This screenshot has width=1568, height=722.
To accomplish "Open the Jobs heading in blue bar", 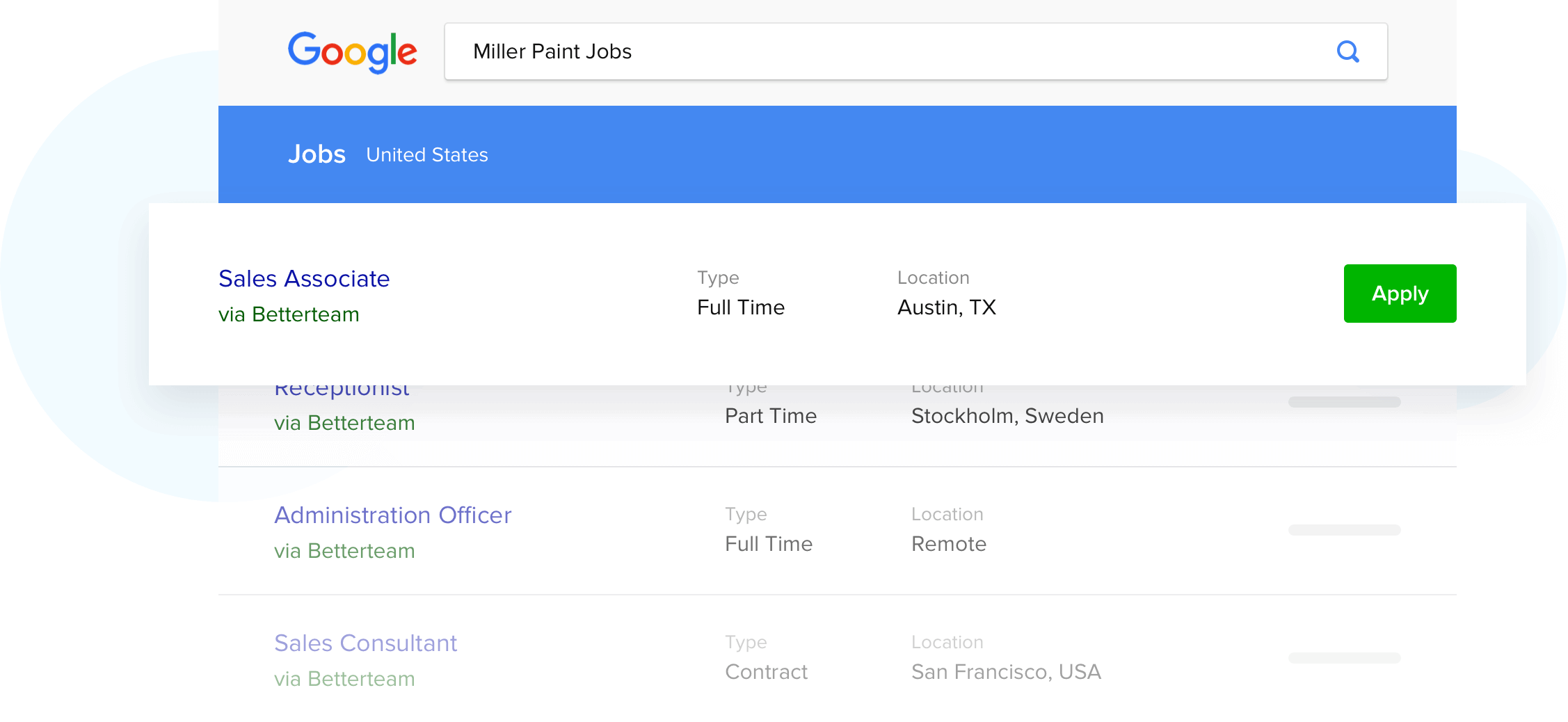I will point(317,154).
